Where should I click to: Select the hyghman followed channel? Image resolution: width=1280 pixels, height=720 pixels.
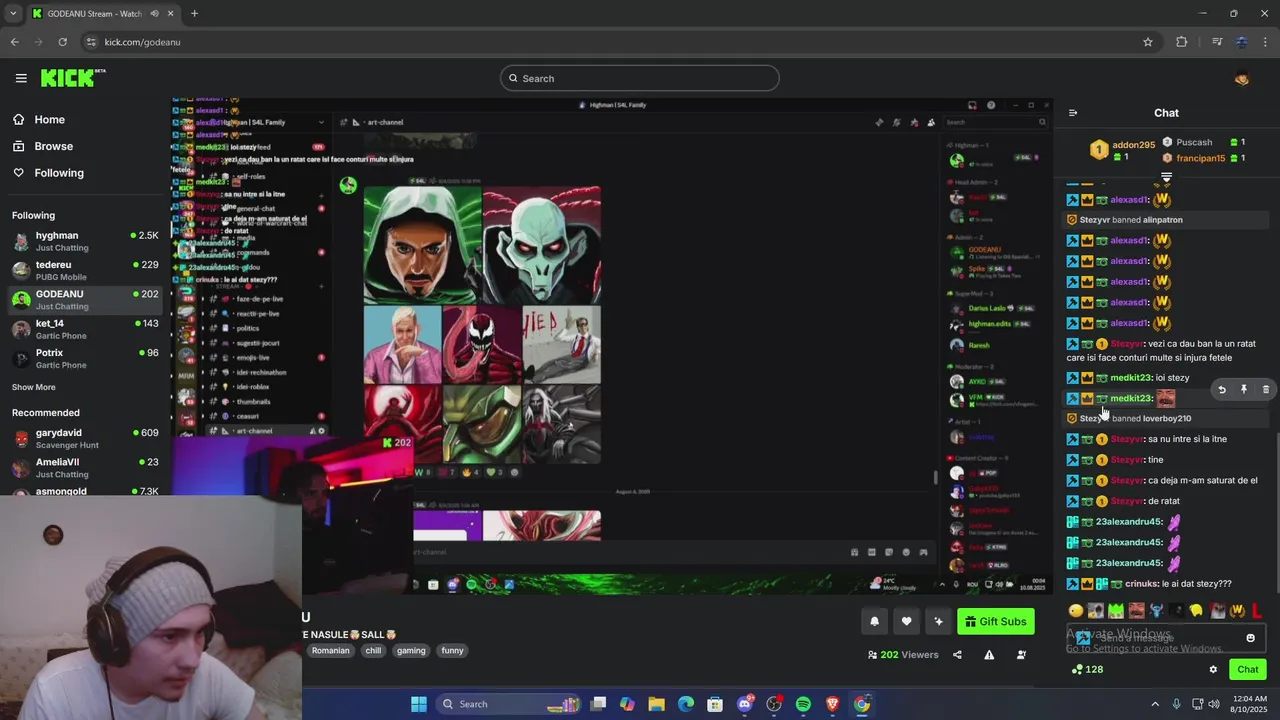(x=85, y=241)
